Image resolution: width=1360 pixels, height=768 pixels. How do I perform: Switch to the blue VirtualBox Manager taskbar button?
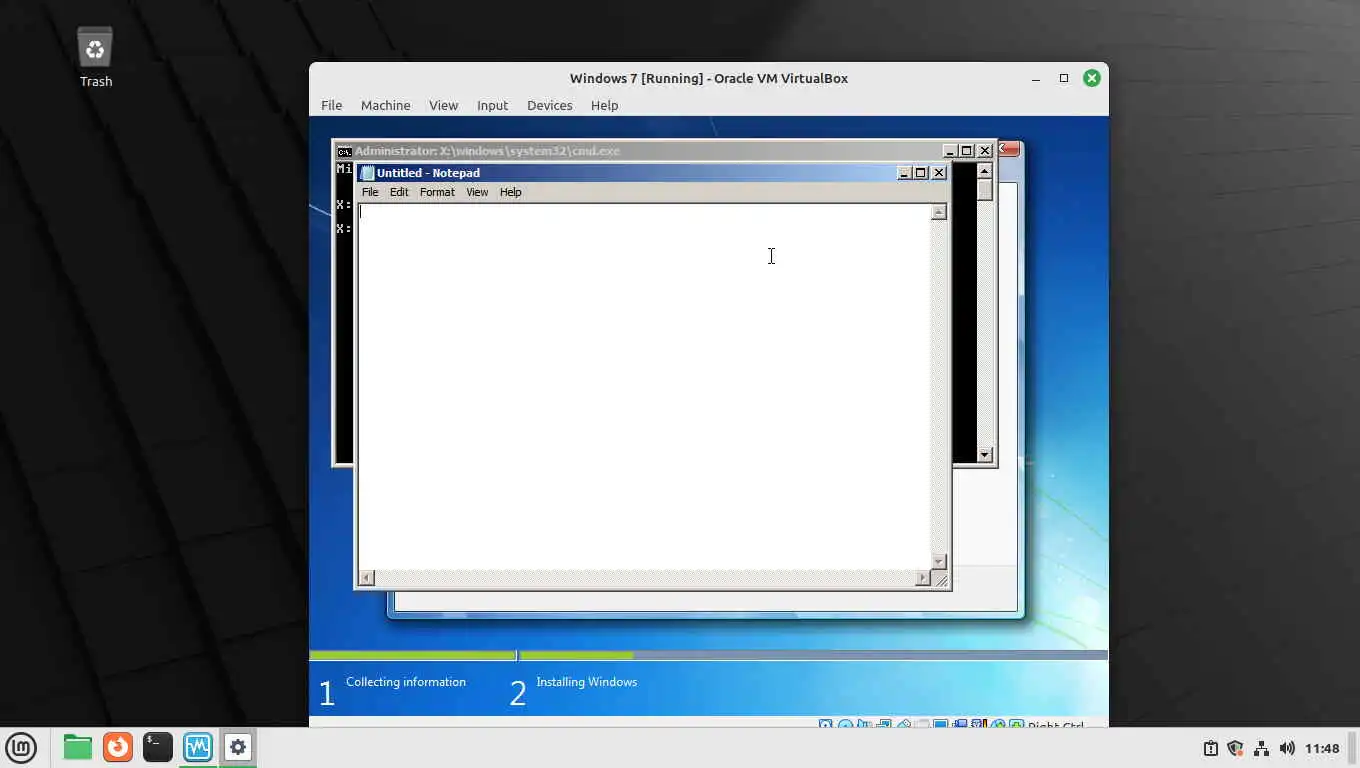198,747
